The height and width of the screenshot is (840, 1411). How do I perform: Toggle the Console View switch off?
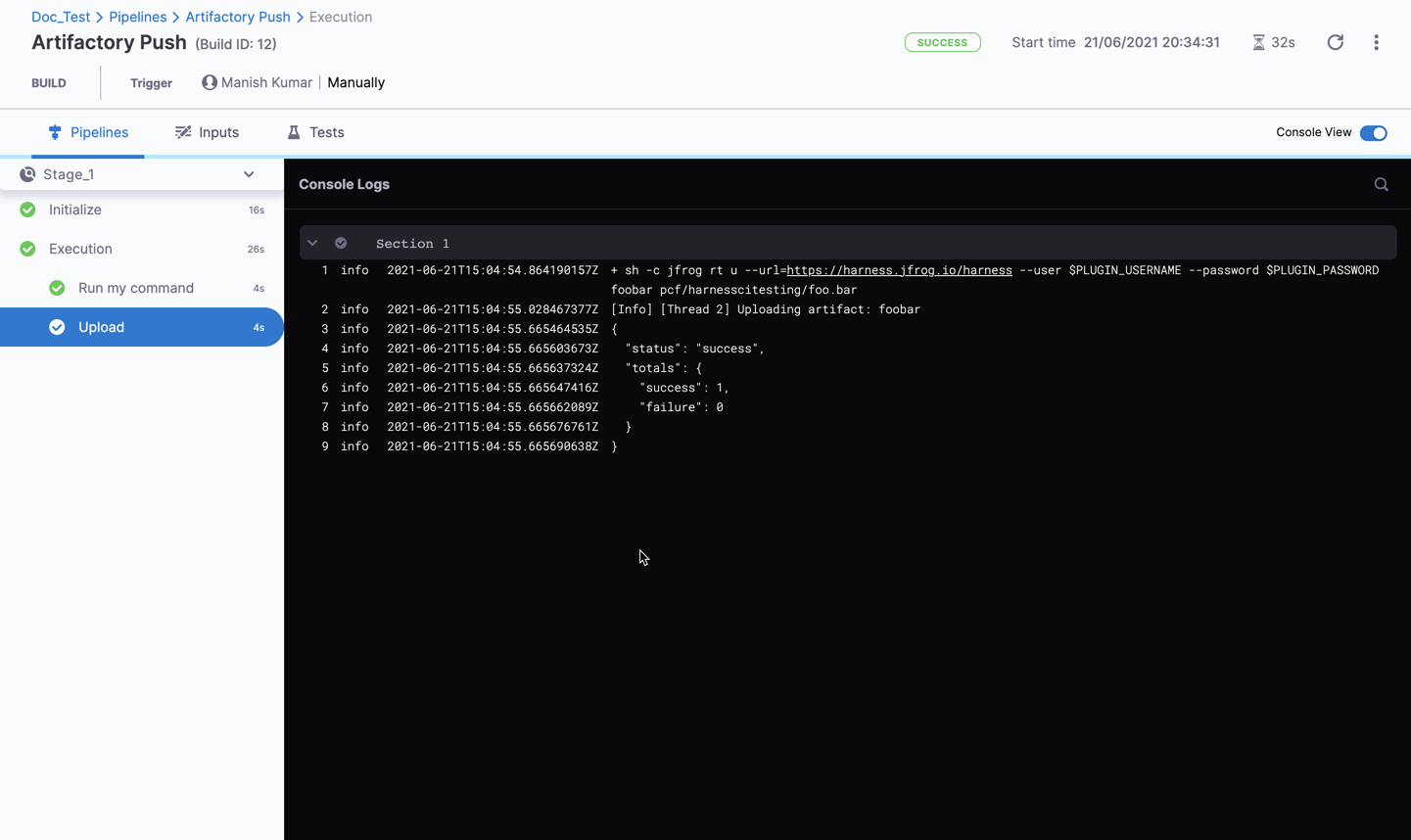1373,133
